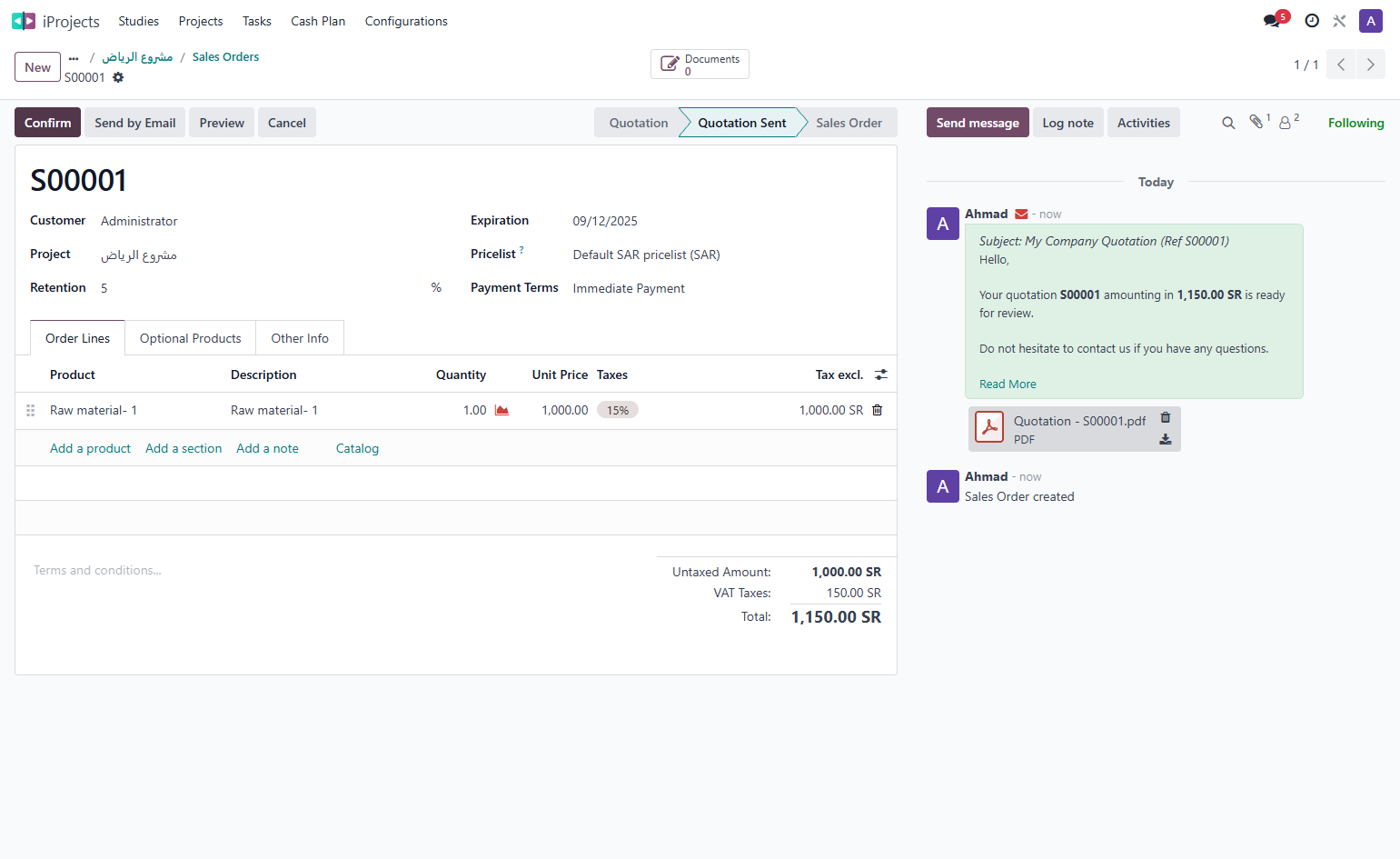Click the Terms and conditions text area
The width and height of the screenshot is (1400, 859).
point(336,571)
